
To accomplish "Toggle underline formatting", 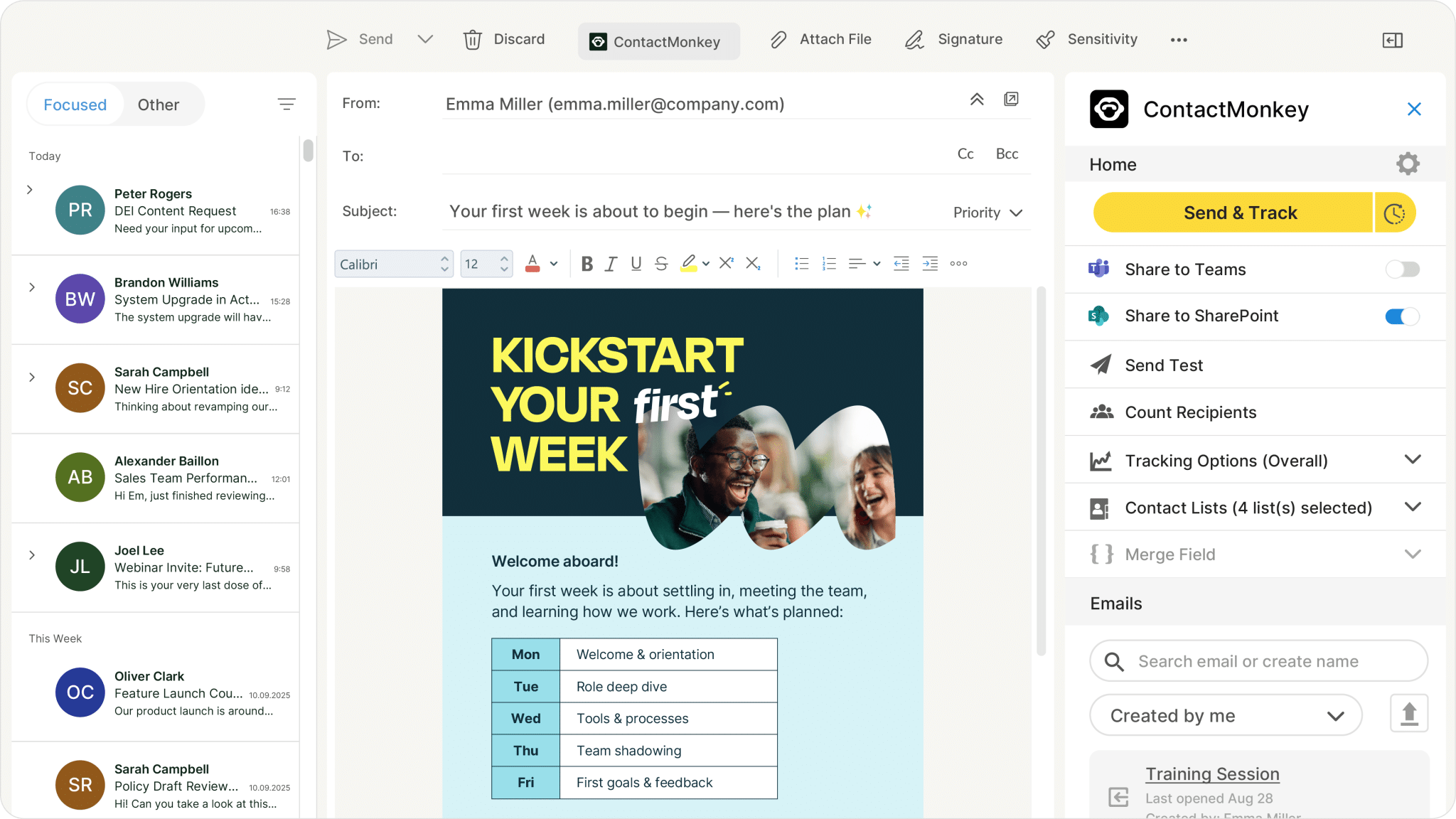I will [636, 264].
